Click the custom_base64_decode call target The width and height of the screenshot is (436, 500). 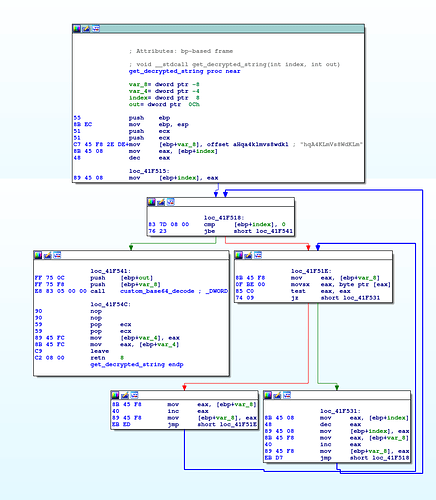click(x=157, y=291)
